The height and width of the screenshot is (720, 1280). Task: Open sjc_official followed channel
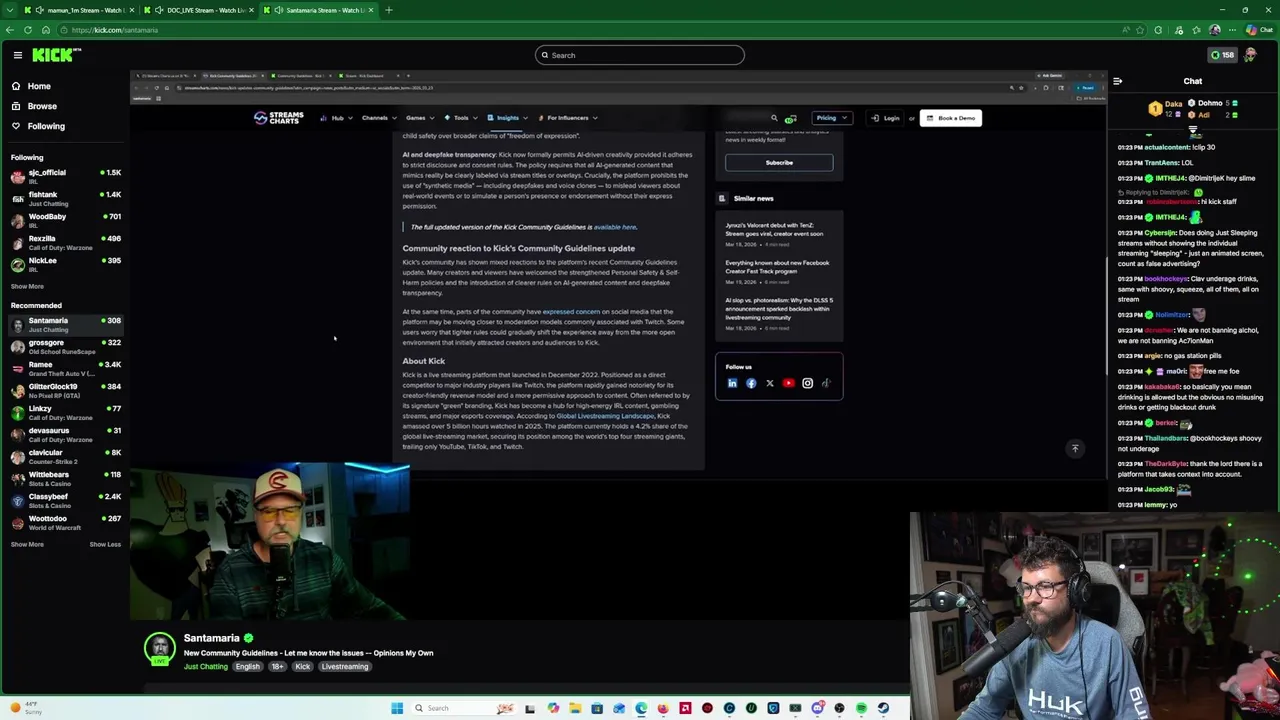point(65,176)
